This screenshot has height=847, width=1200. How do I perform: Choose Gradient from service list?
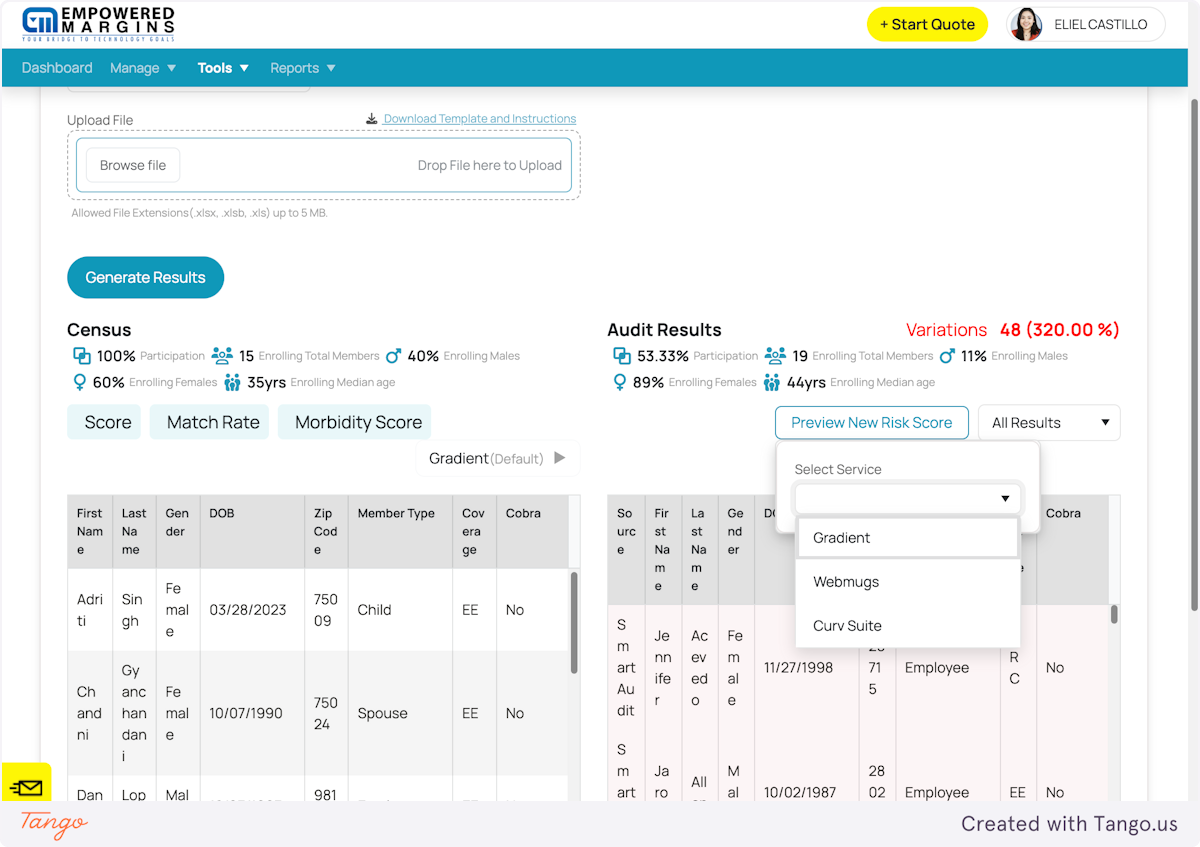[907, 538]
